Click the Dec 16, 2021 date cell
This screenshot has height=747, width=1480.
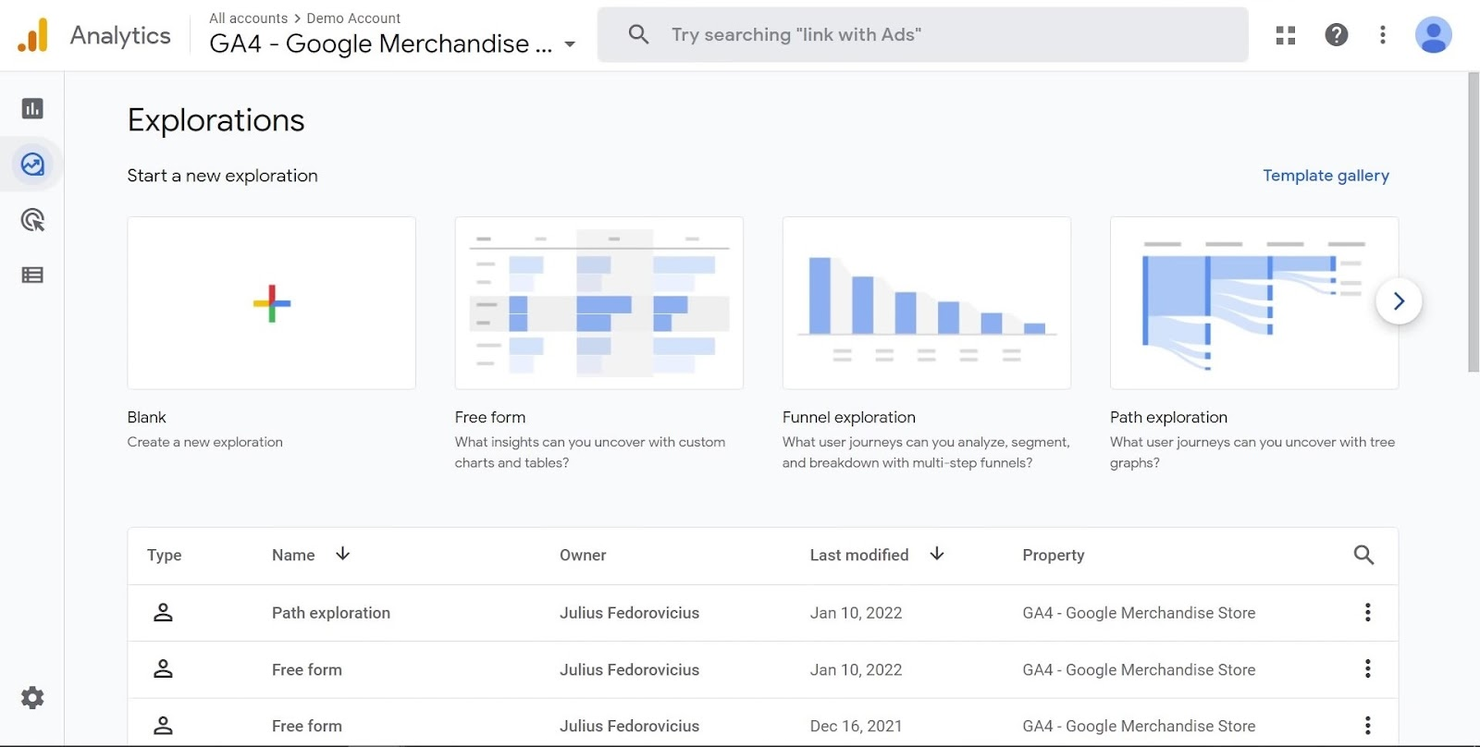pos(856,726)
